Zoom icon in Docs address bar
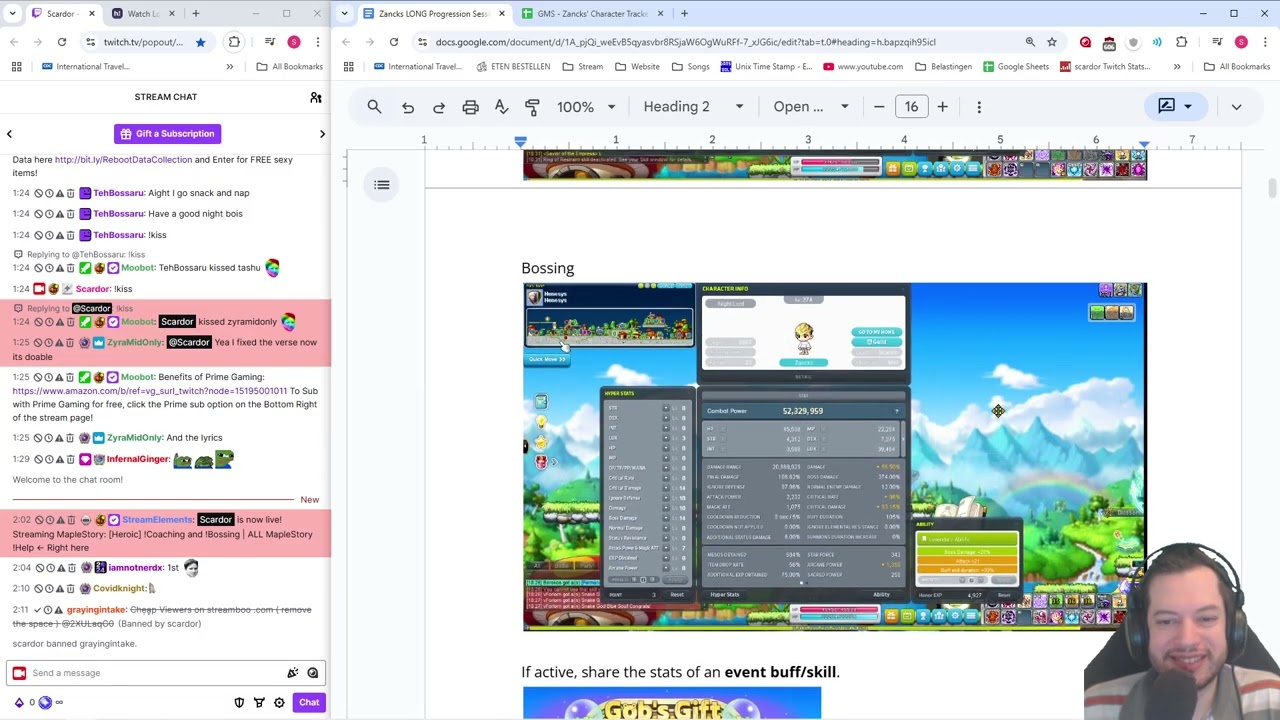1280x720 pixels. [1030, 42]
